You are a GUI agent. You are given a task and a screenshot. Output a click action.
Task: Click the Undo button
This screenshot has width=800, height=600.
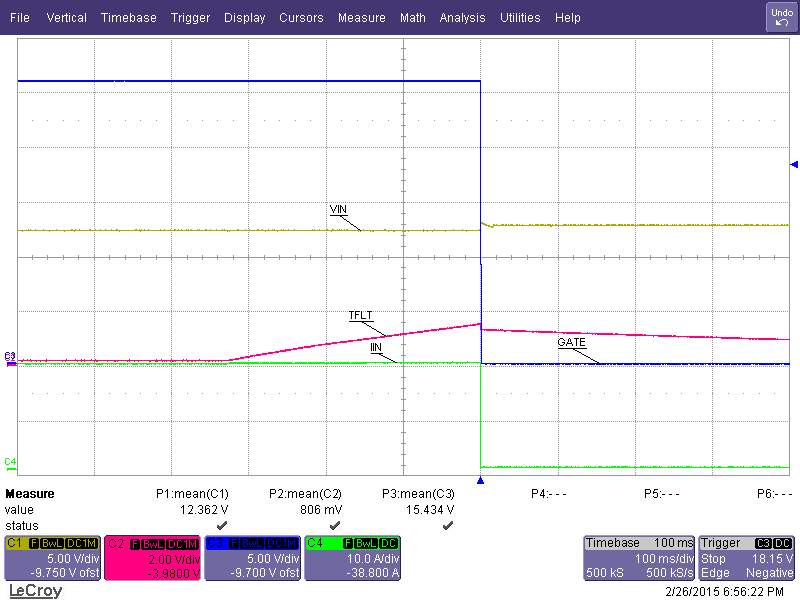point(780,17)
